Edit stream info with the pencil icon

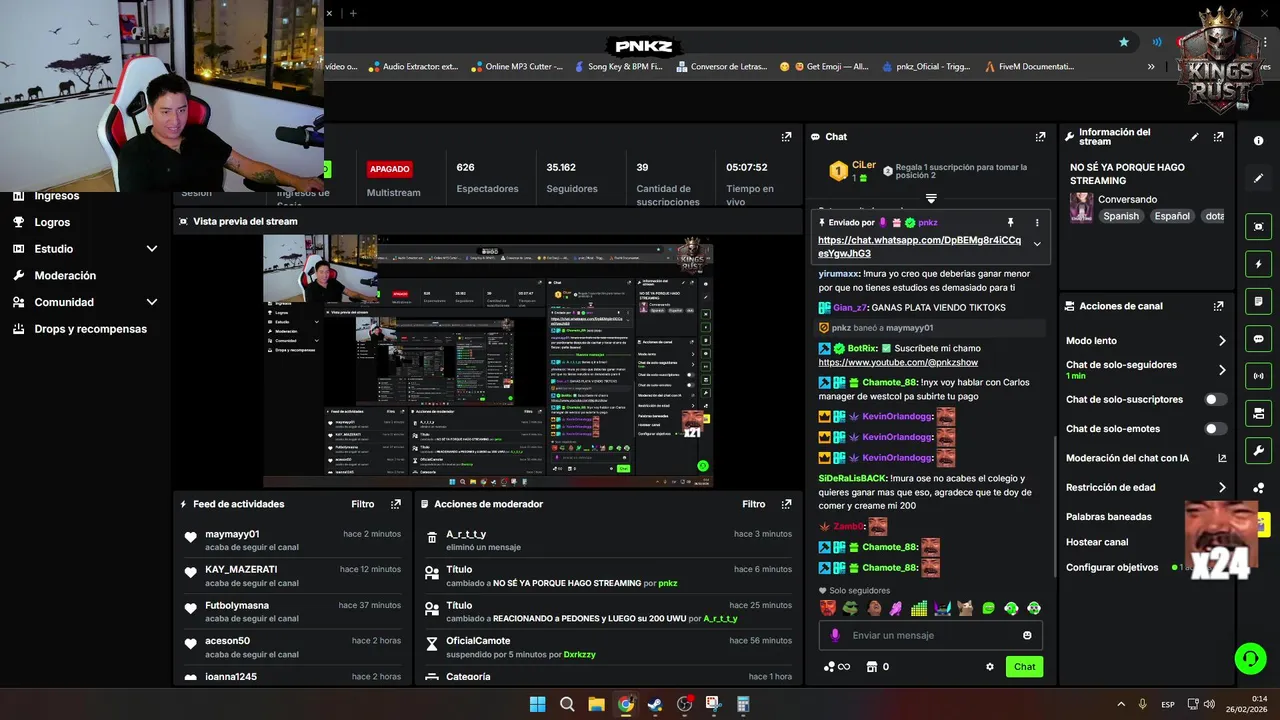click(x=1194, y=137)
